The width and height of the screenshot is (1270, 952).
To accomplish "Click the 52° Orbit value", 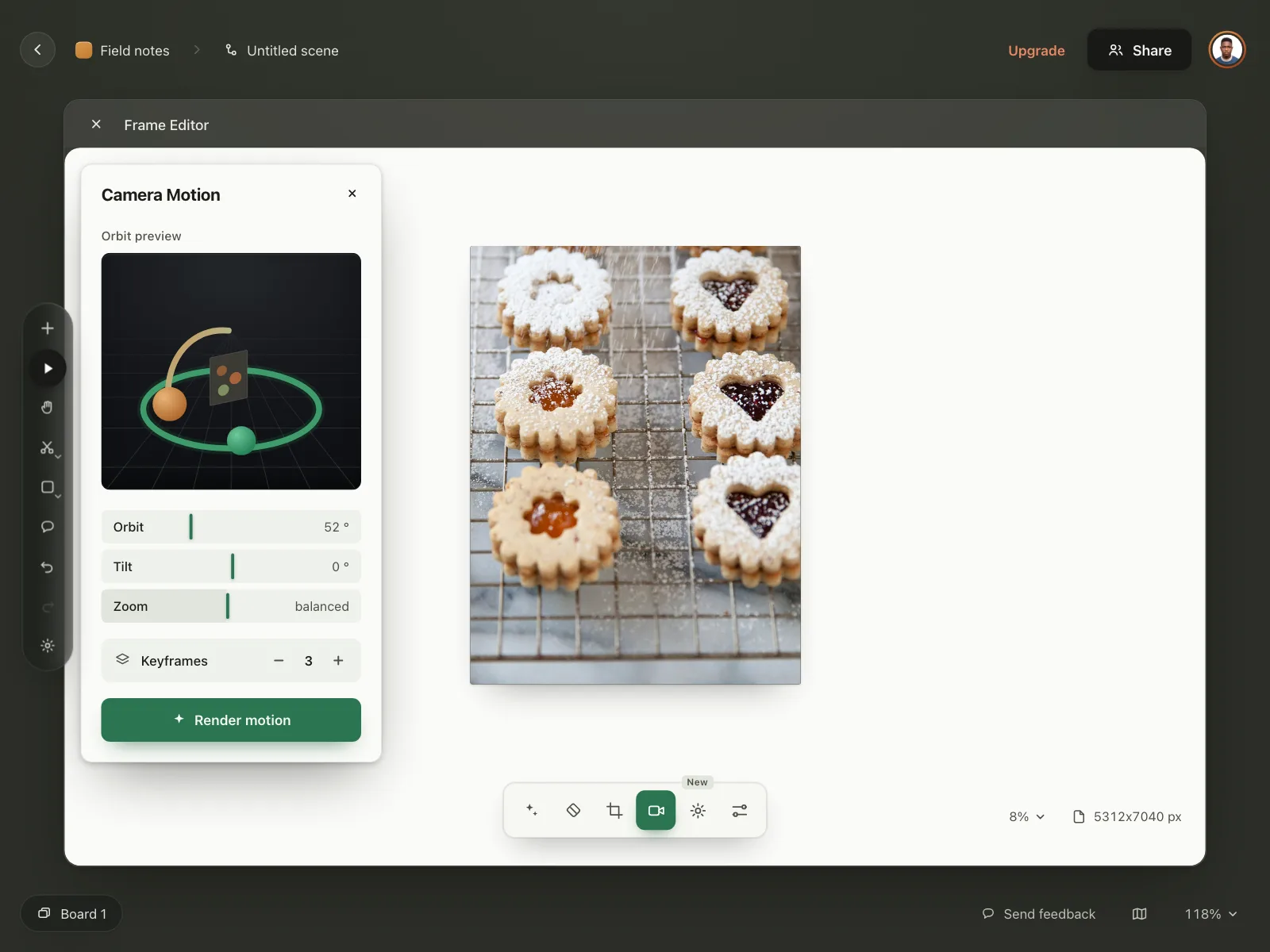I will 337,527.
